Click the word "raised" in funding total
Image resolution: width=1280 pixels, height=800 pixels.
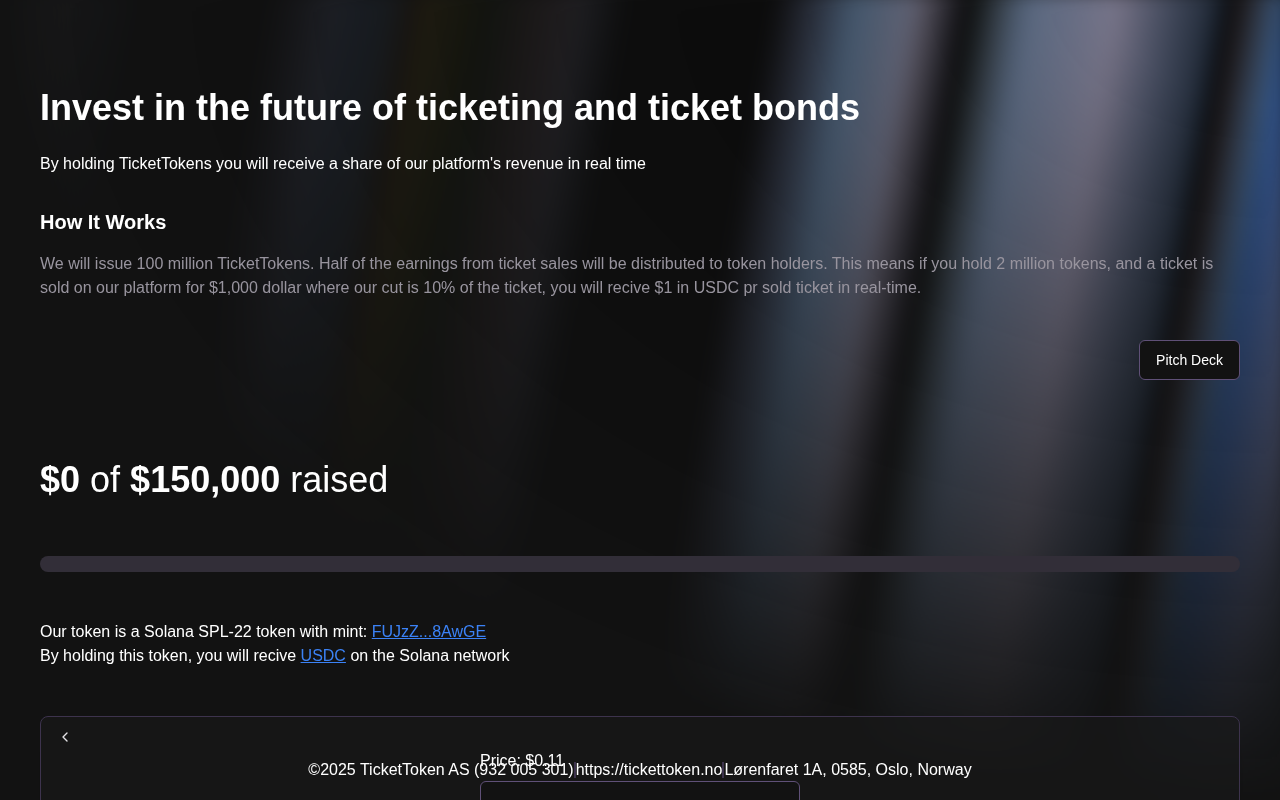point(339,480)
